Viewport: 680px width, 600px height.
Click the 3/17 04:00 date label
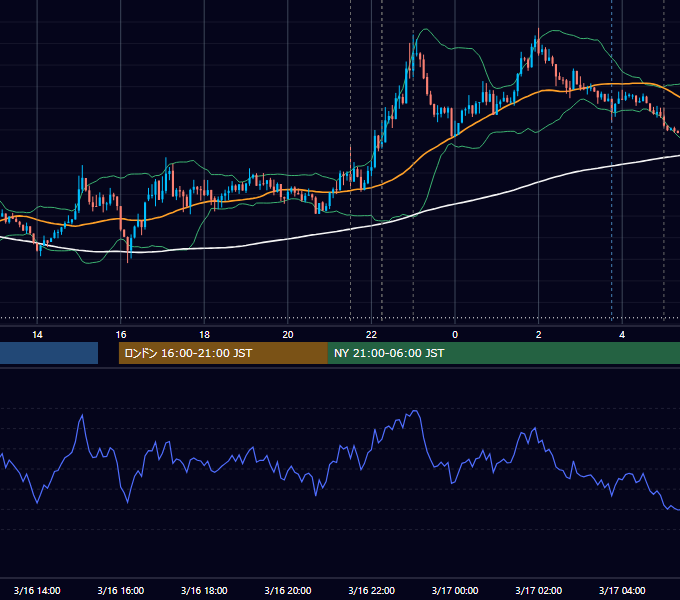click(x=622, y=590)
